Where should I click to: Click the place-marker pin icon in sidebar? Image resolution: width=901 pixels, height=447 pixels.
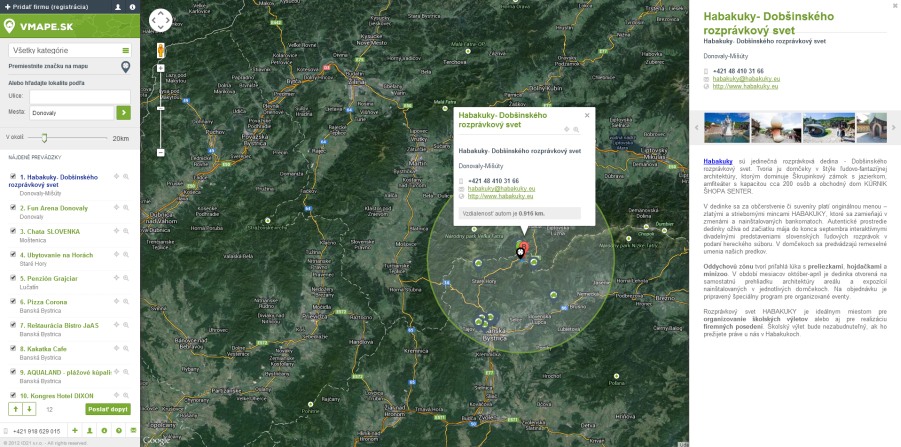125,67
